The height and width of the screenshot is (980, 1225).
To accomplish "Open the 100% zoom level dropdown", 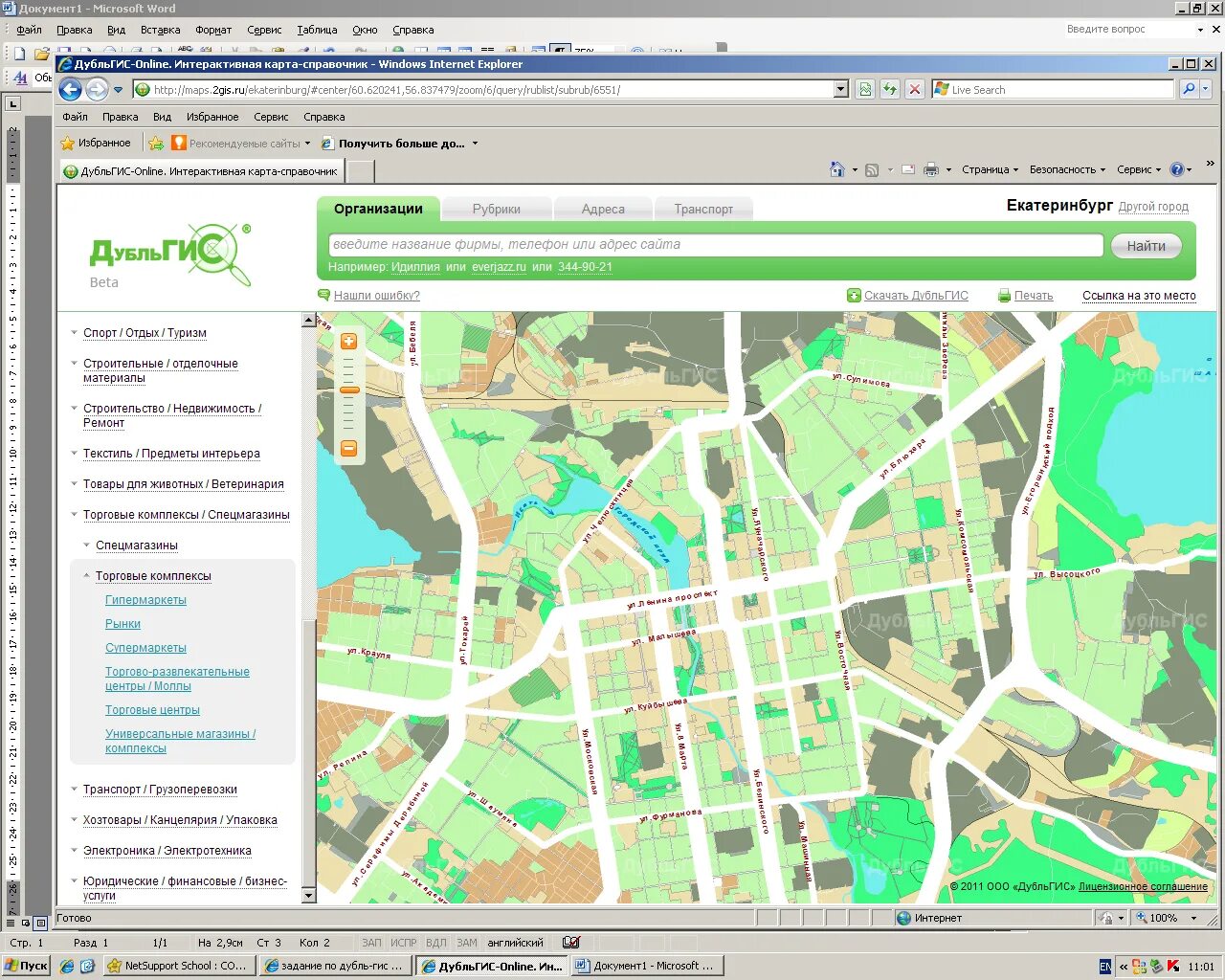I will pyautogui.click(x=1193, y=918).
